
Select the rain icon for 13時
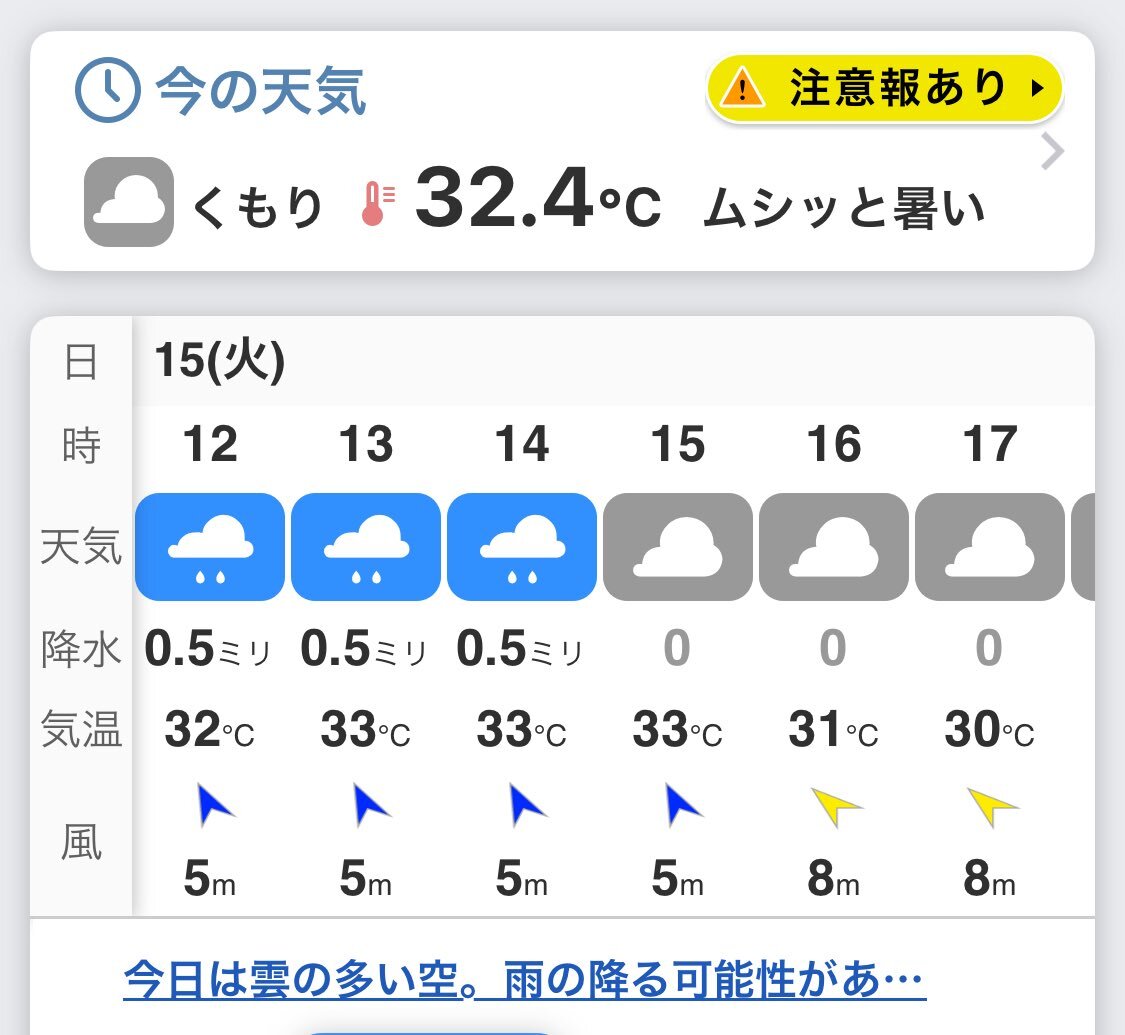click(x=366, y=547)
